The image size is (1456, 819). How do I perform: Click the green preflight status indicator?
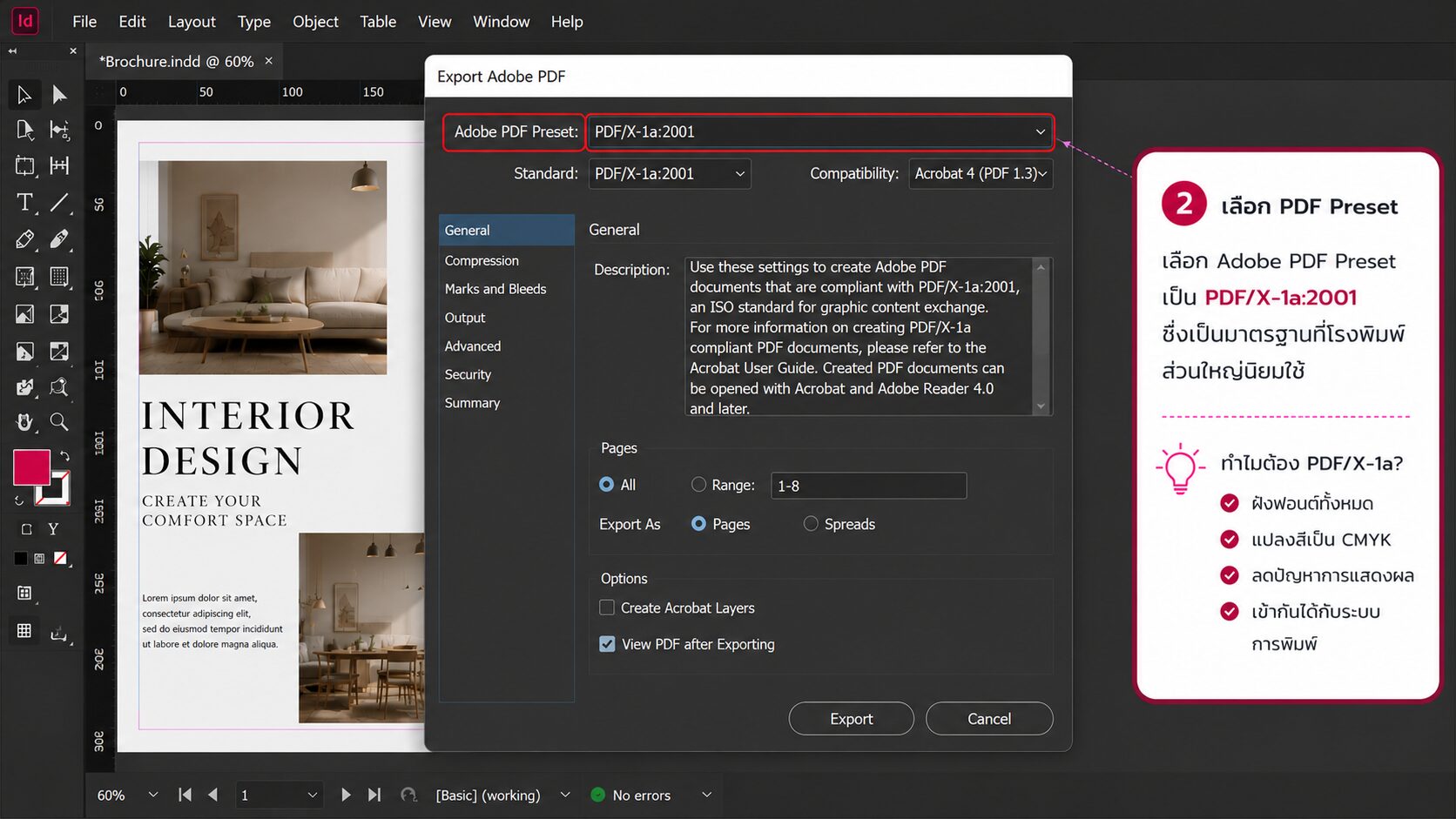click(598, 795)
